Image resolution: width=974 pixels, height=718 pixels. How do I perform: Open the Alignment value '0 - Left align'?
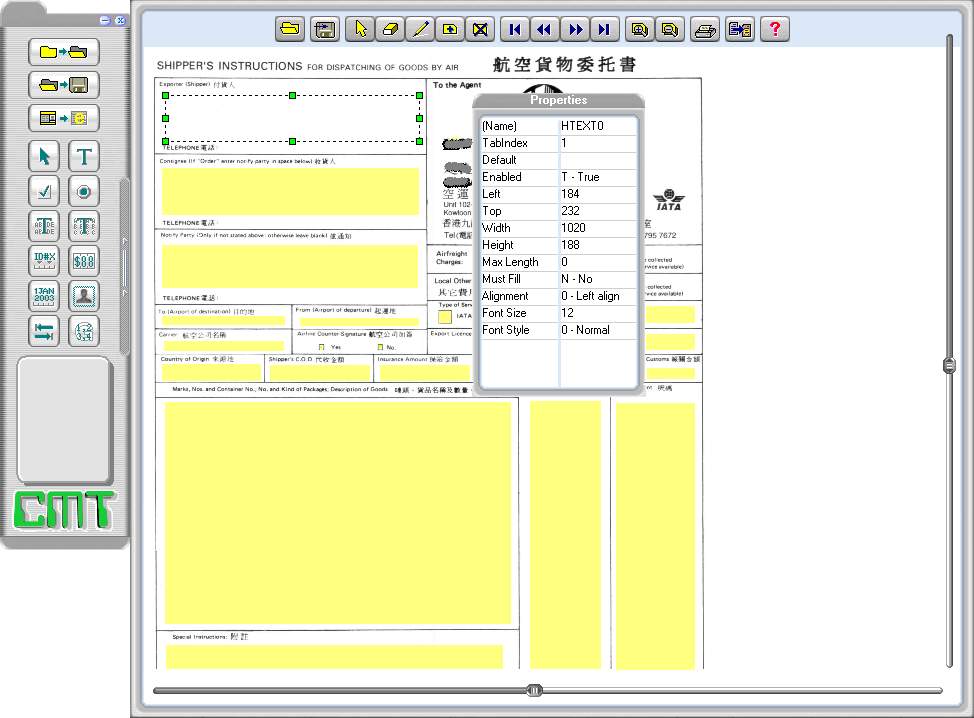(597, 296)
